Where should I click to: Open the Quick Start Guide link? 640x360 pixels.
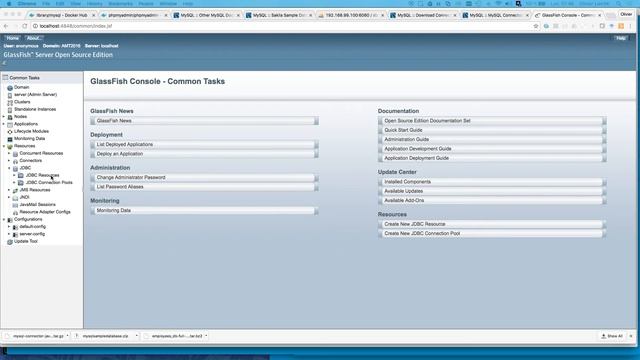click(x=492, y=130)
